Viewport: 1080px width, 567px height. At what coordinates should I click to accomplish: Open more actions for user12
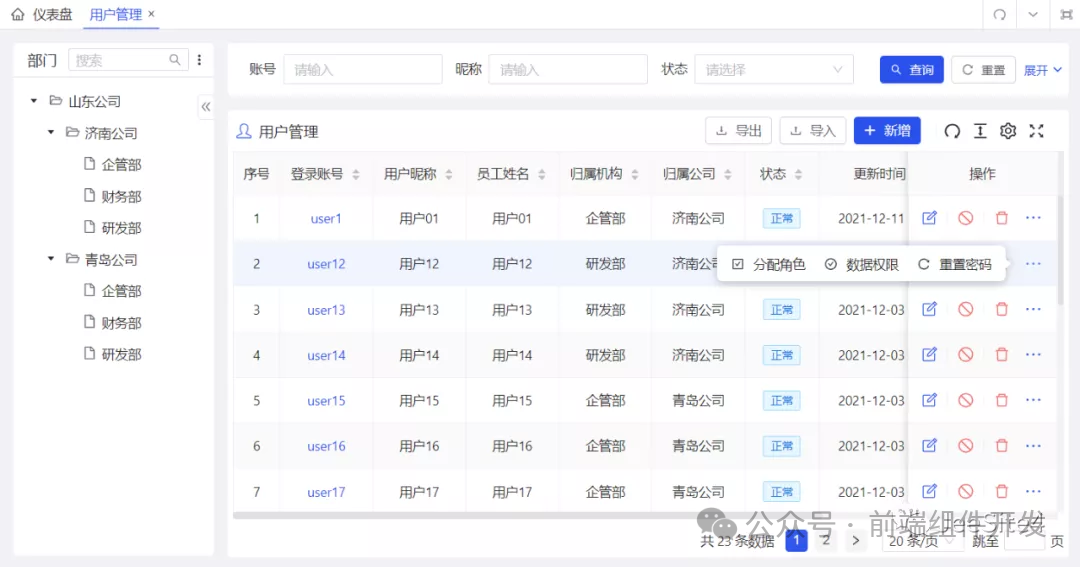click(1033, 264)
